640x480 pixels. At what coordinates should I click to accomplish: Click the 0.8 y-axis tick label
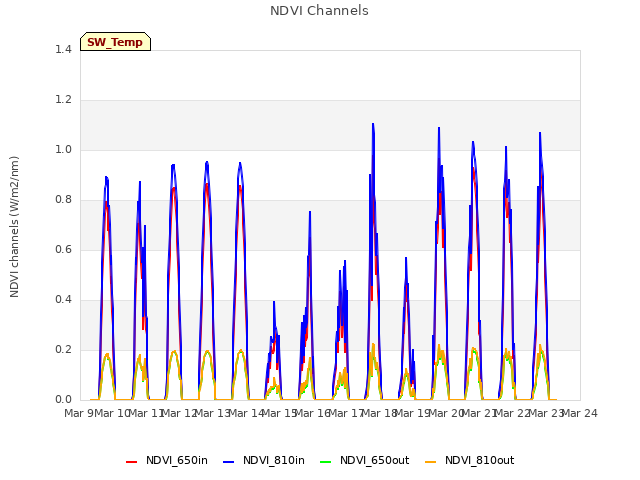tap(63, 200)
